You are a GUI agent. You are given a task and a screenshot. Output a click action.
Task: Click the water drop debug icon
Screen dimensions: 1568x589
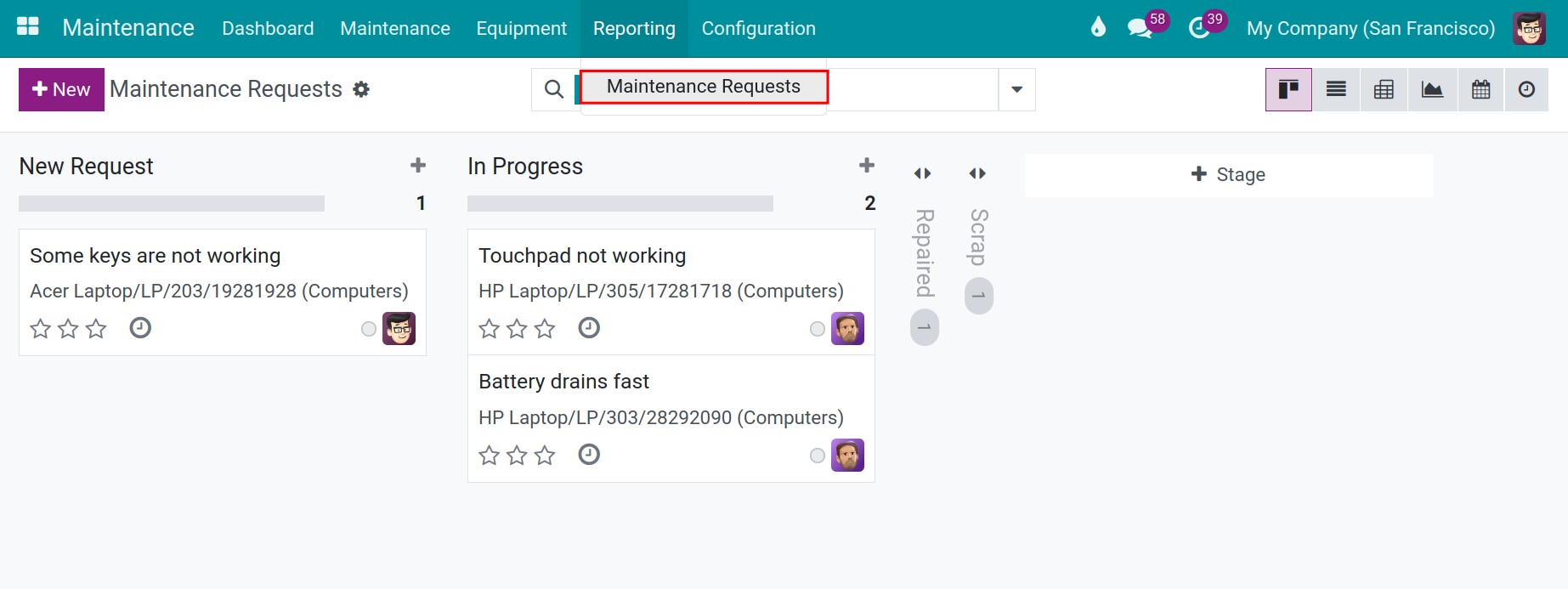click(1098, 27)
